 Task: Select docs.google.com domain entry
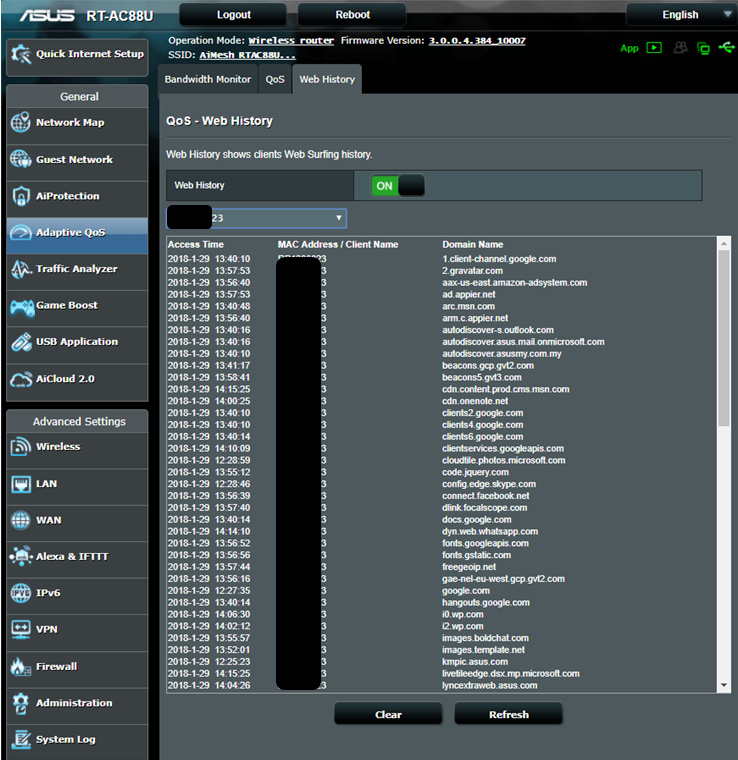(x=476, y=520)
